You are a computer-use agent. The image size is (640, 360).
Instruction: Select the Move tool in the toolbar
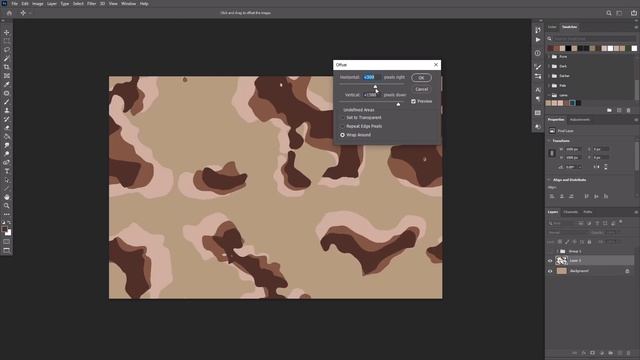pos(7,32)
